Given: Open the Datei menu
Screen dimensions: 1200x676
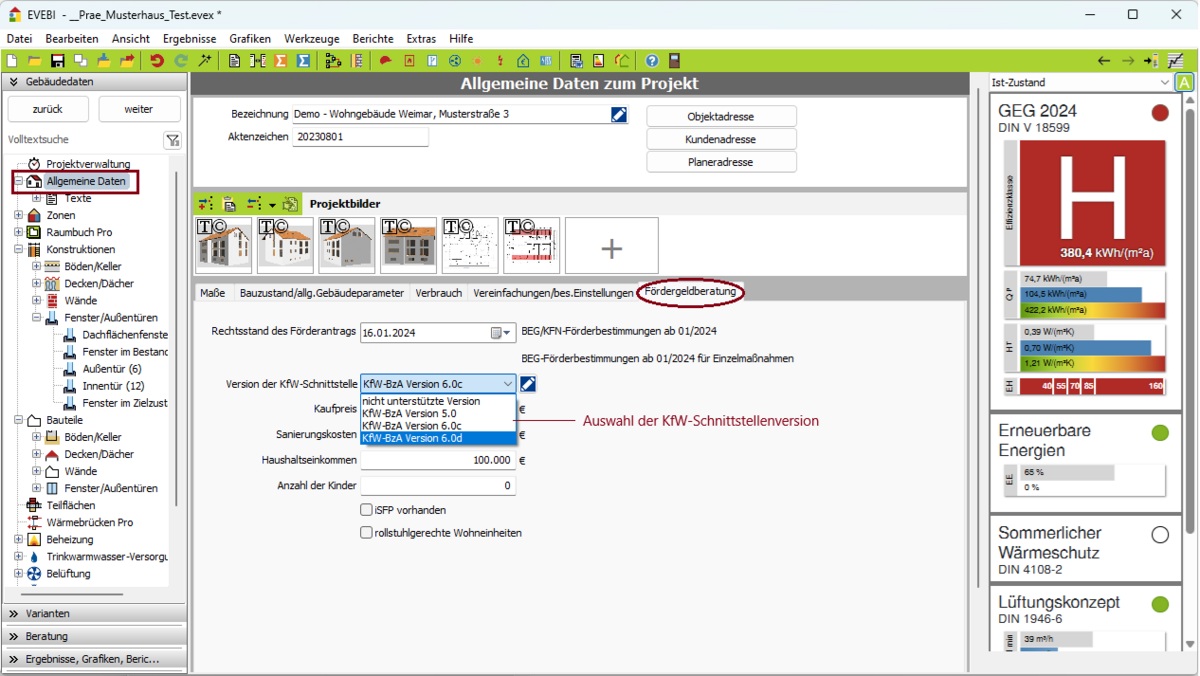Looking at the screenshot, I should pyautogui.click(x=20, y=39).
